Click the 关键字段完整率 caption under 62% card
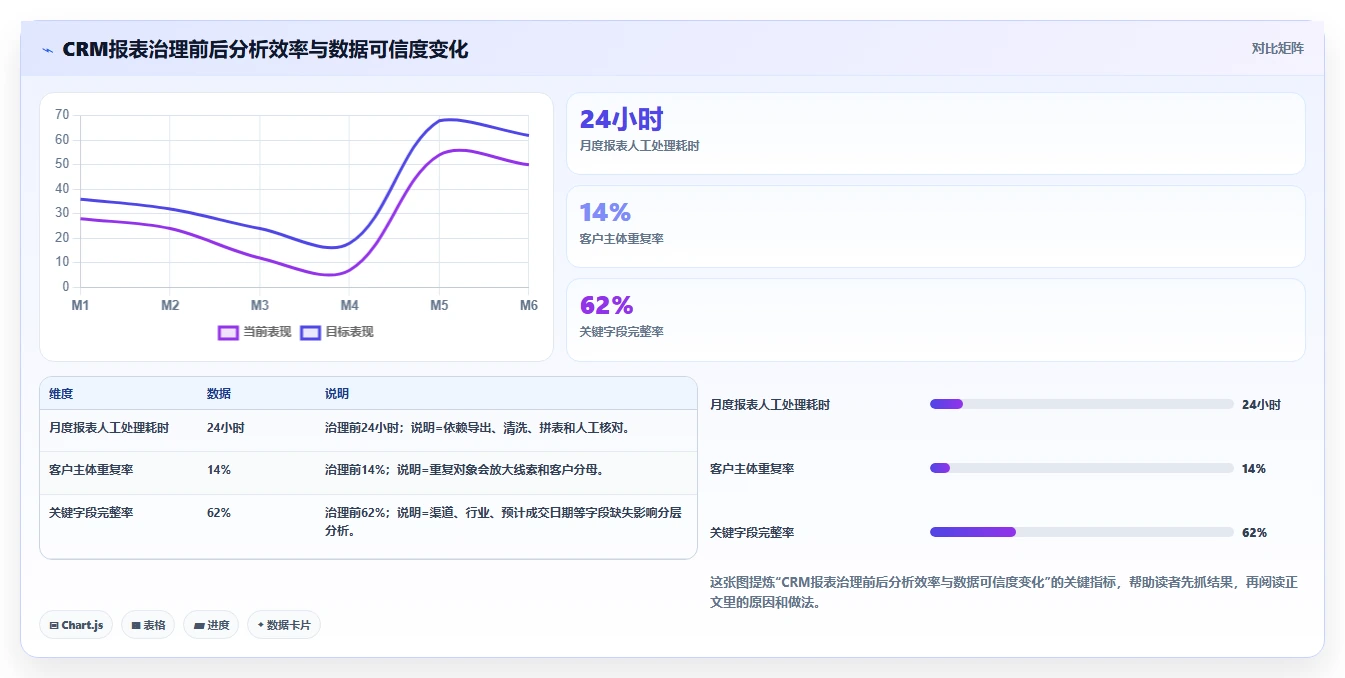 click(621, 332)
